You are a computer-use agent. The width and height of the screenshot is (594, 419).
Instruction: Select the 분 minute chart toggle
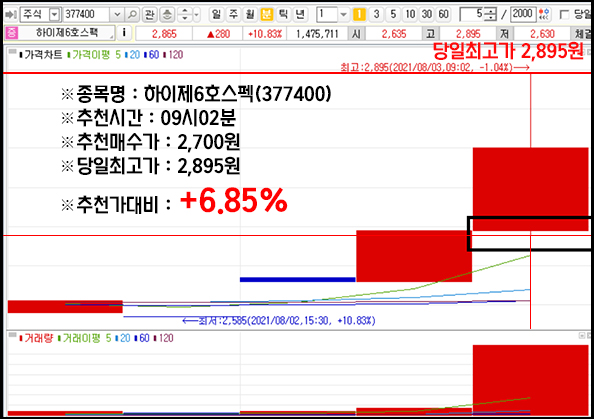[267, 15]
